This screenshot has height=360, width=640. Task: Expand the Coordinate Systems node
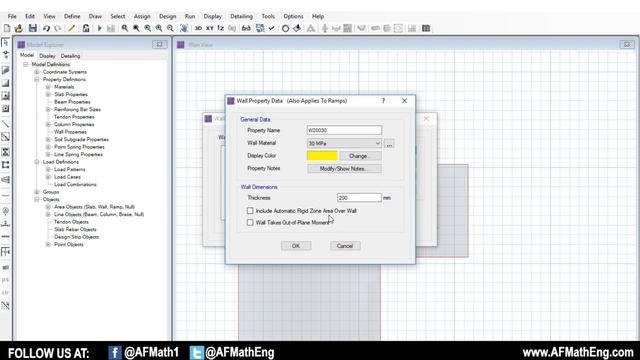point(37,72)
